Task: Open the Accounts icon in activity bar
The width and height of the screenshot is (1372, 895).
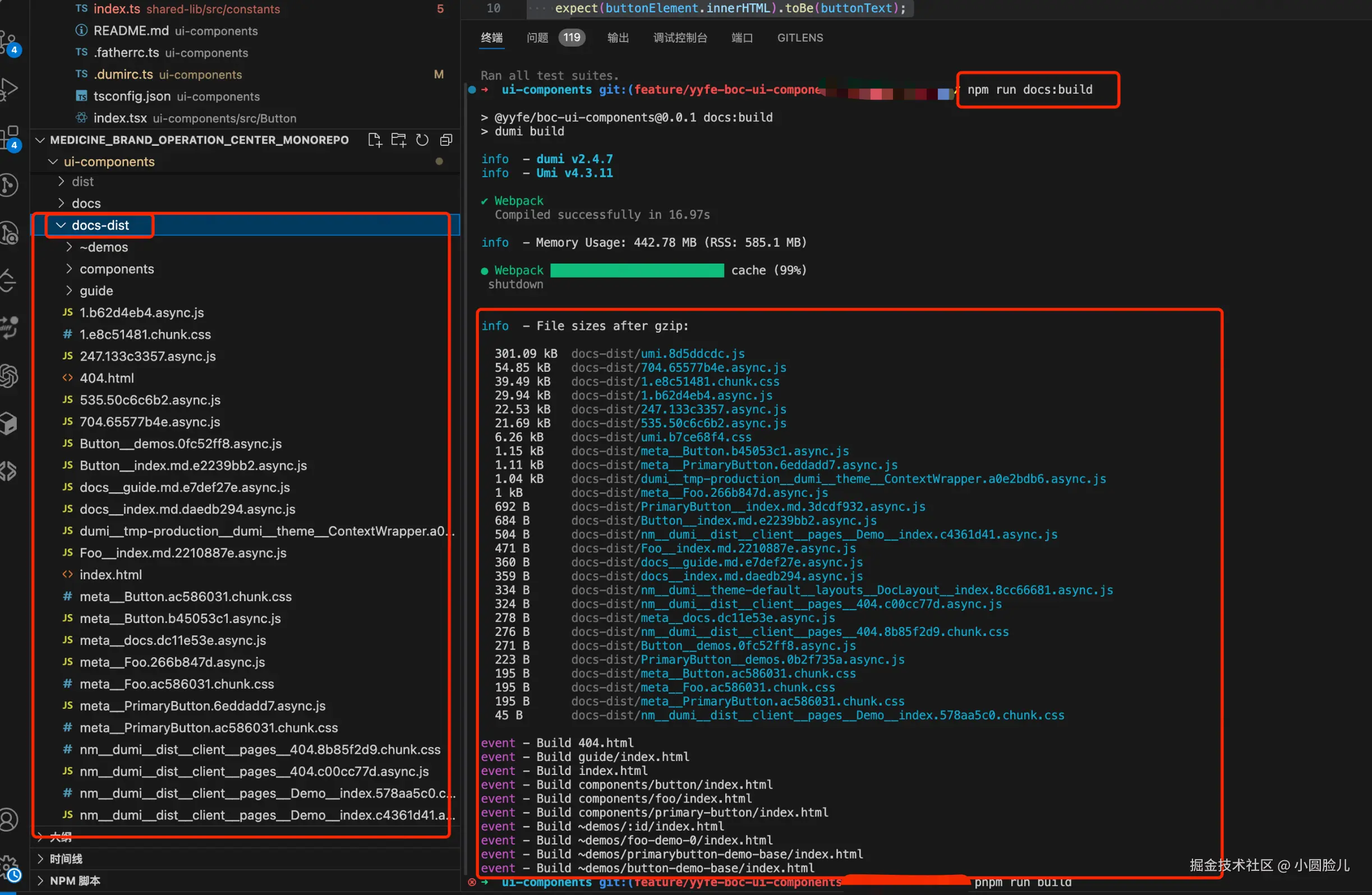Action: tap(9, 819)
